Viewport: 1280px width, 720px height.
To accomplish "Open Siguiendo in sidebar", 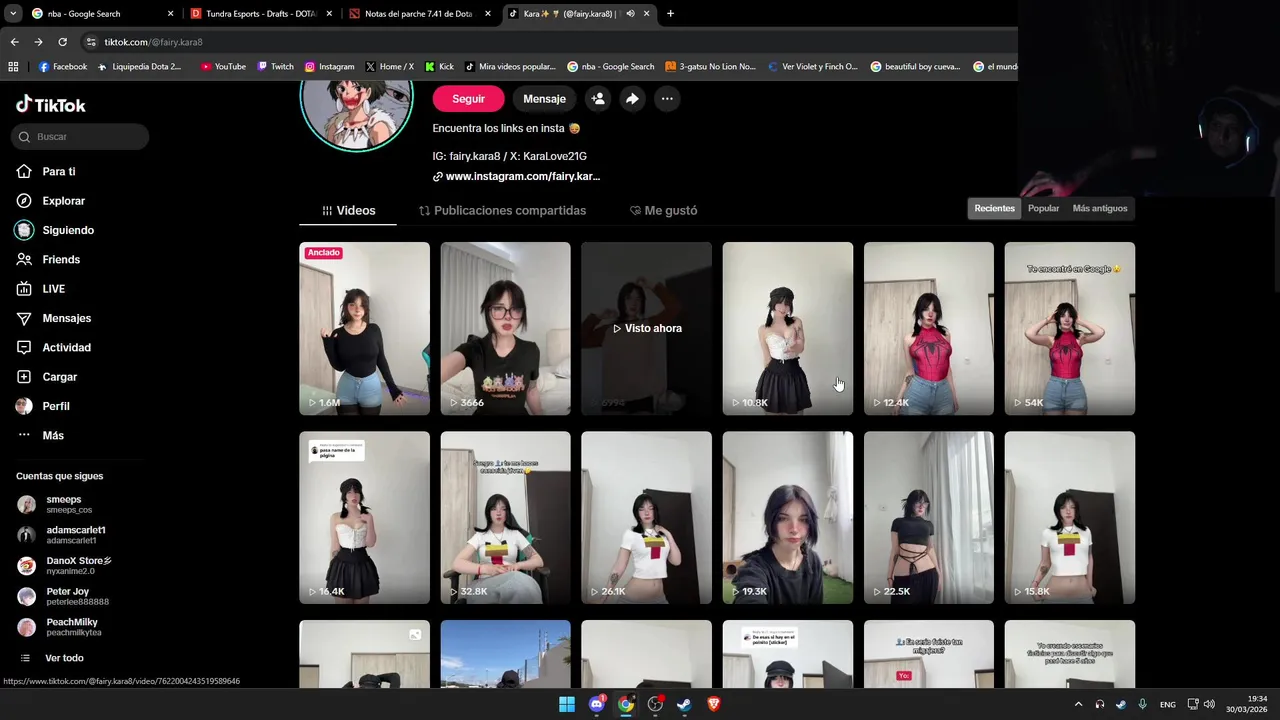I will coord(56,230).
